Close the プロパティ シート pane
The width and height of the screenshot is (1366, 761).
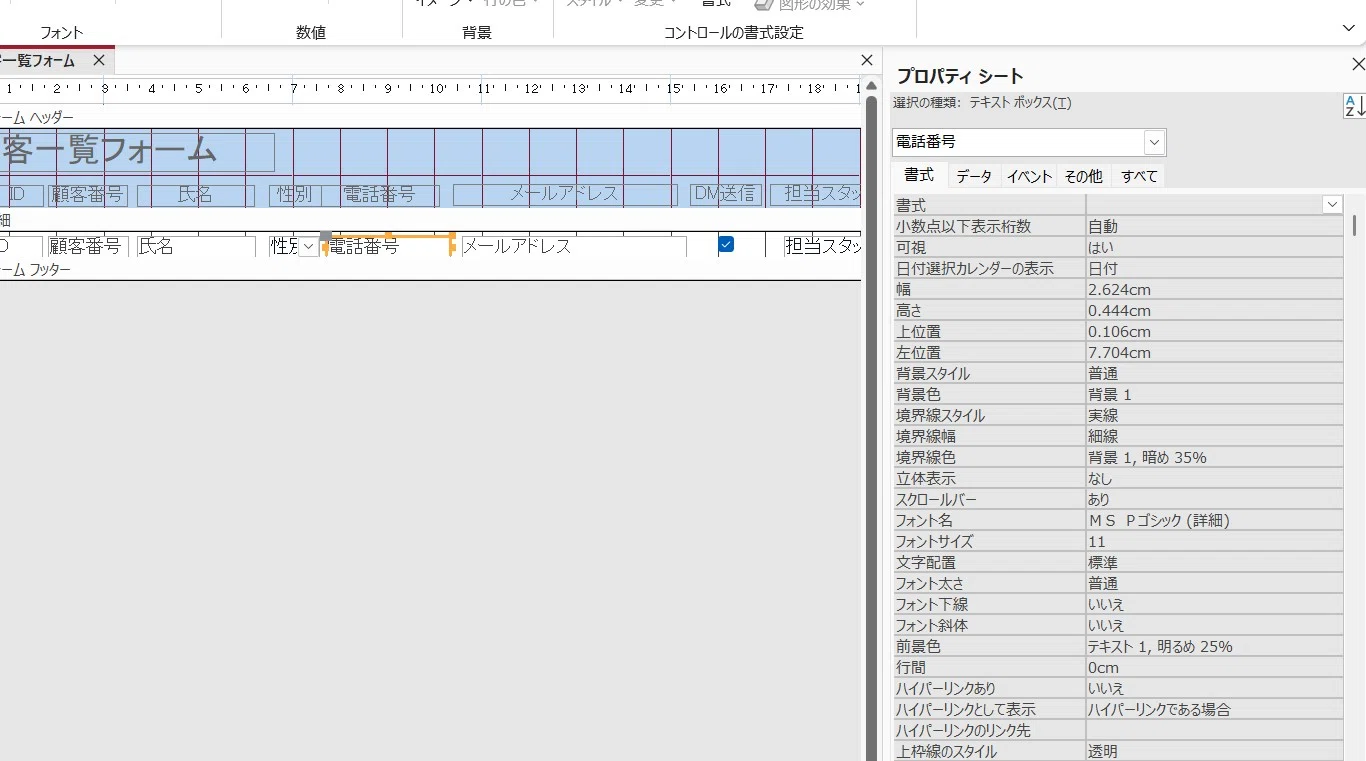(x=1357, y=65)
